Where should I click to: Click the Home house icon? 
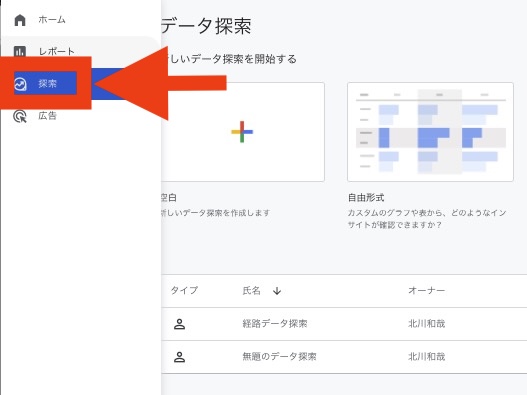click(x=20, y=20)
